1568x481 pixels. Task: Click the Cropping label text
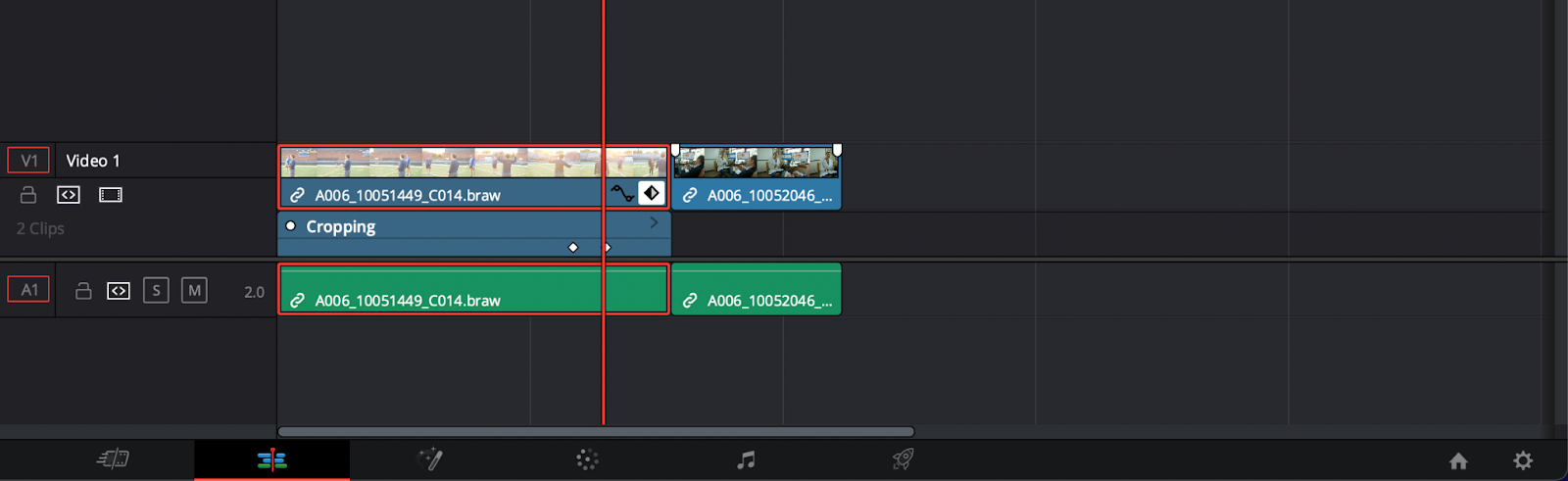(x=341, y=226)
